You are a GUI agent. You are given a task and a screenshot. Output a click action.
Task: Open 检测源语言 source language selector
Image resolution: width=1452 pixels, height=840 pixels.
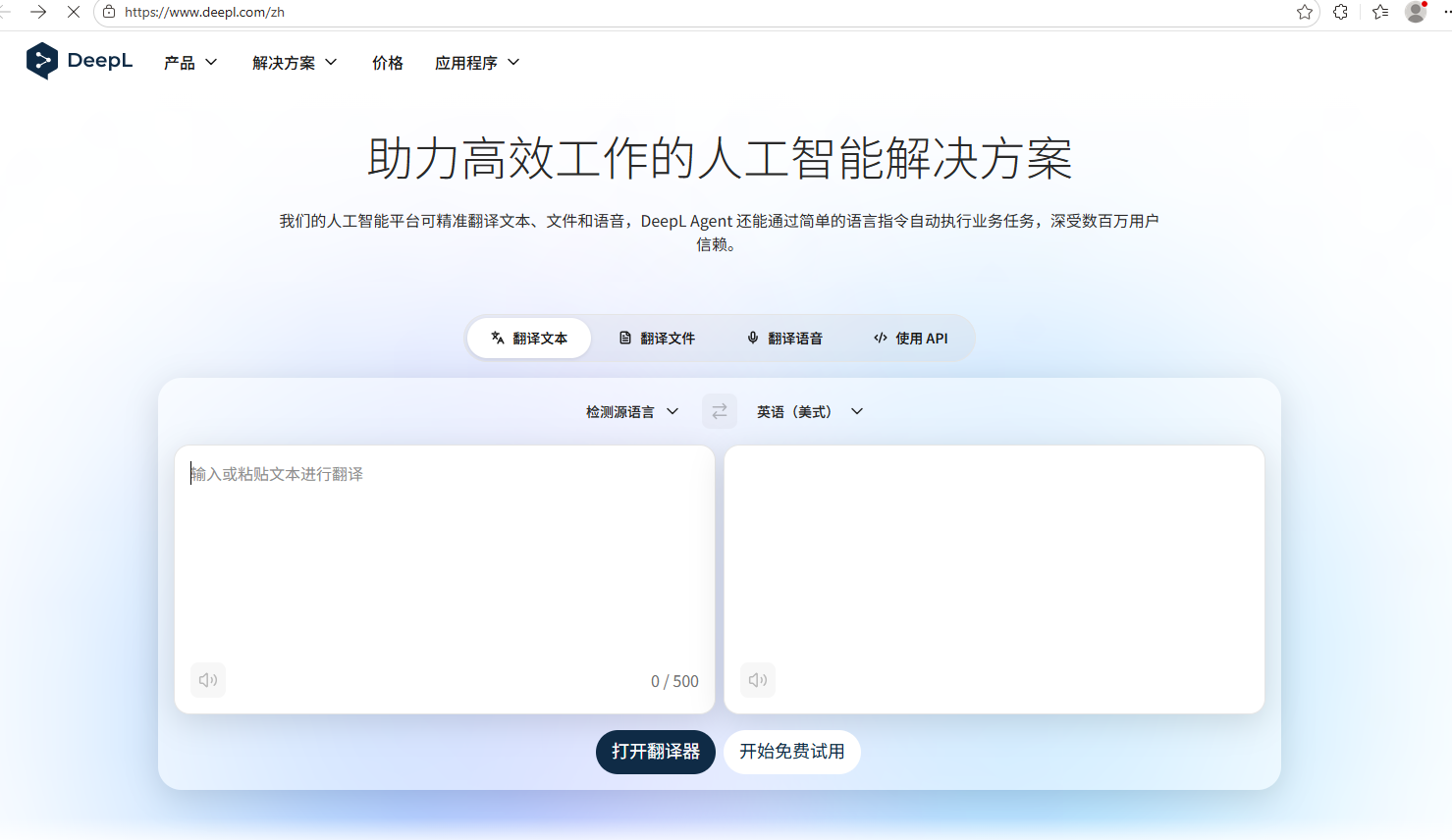pyautogui.click(x=632, y=412)
